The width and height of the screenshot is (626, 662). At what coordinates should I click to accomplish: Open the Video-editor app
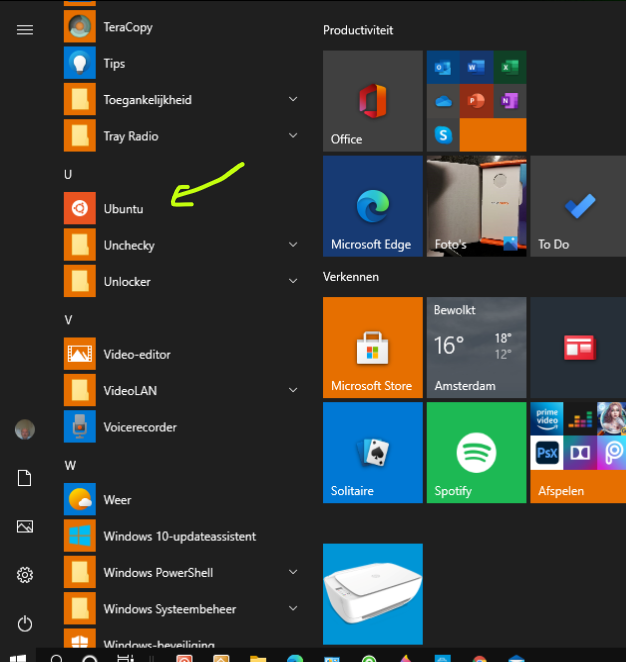(x=137, y=355)
